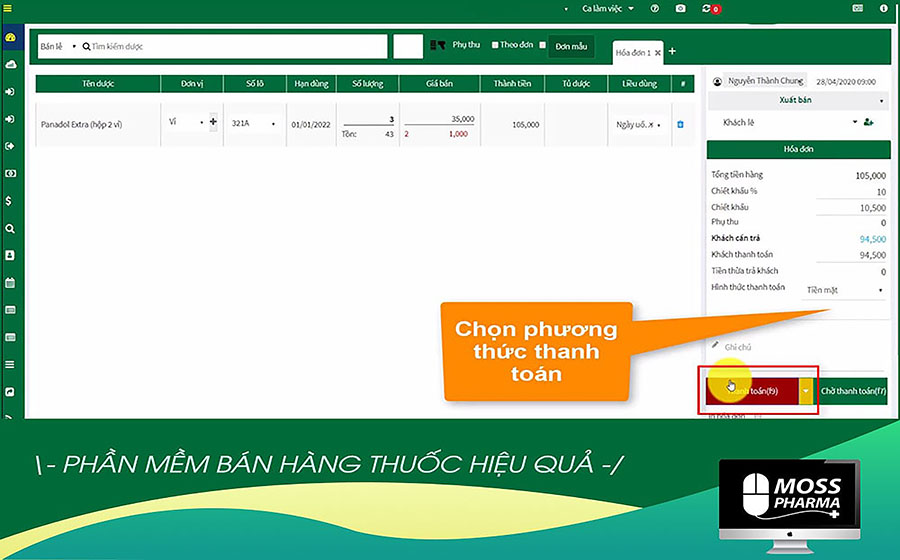
Task: Open the Xuất bán dropdown
Action: 798,100
